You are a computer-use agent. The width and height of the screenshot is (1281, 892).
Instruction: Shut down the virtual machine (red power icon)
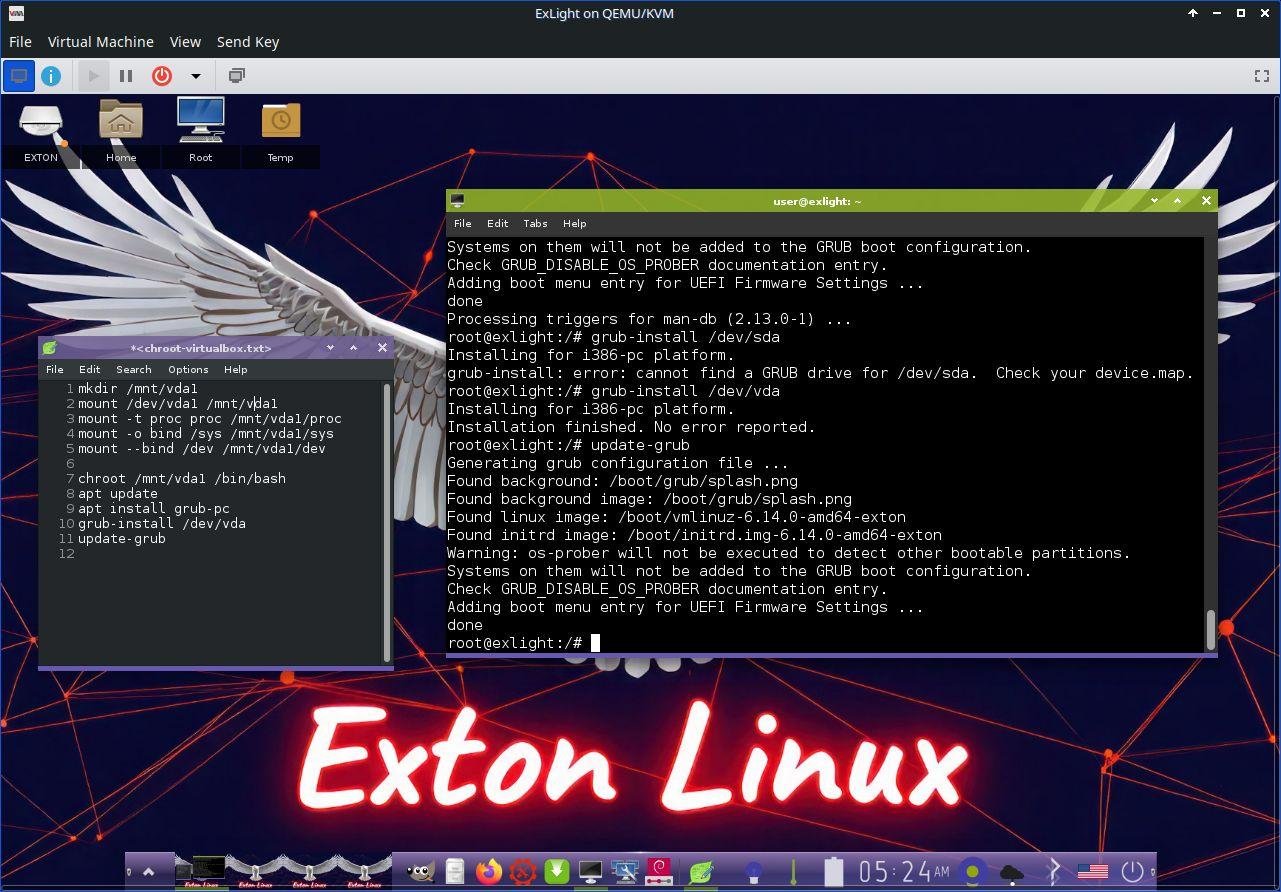click(162, 76)
